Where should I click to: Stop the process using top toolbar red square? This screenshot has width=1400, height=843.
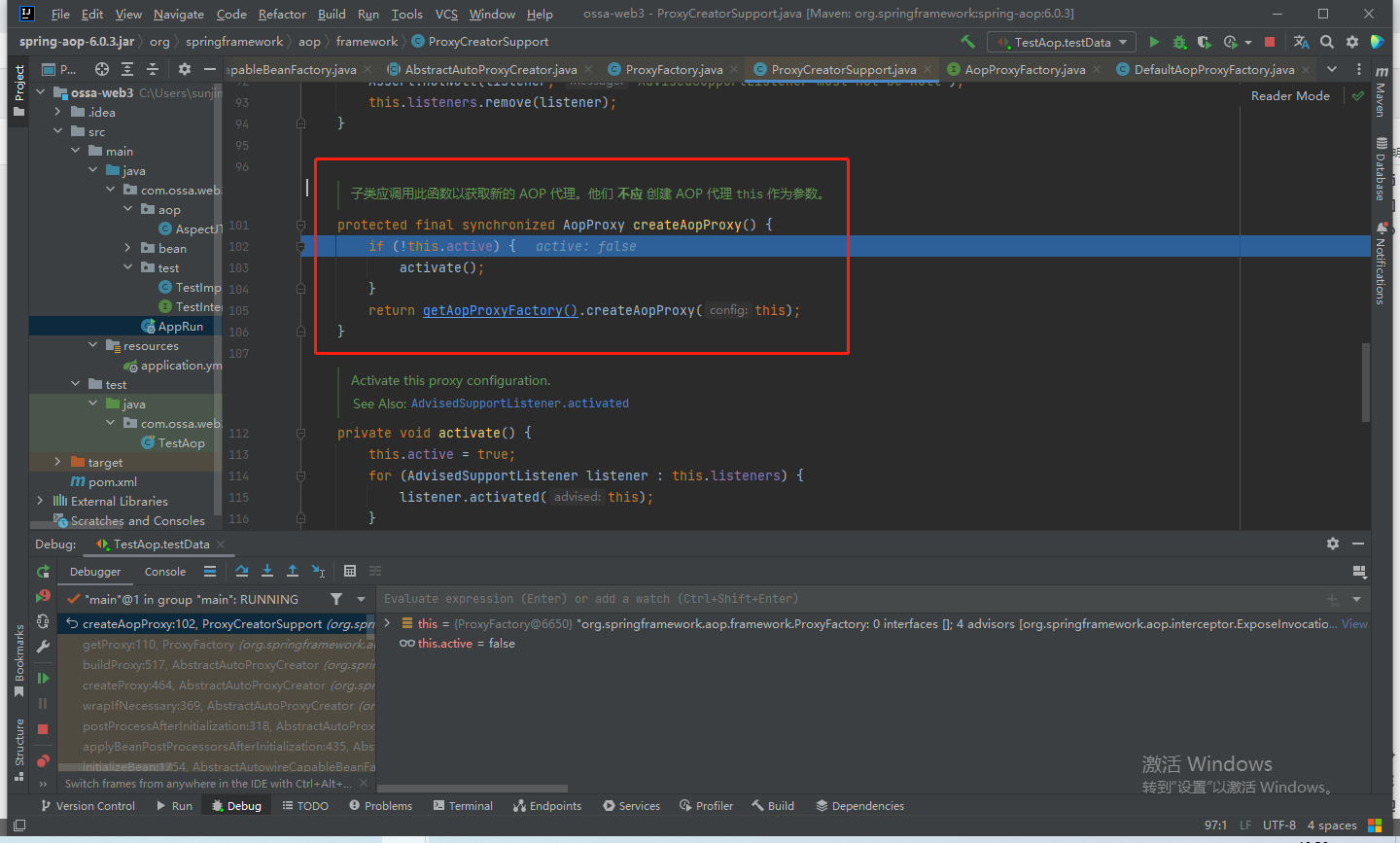1270,42
